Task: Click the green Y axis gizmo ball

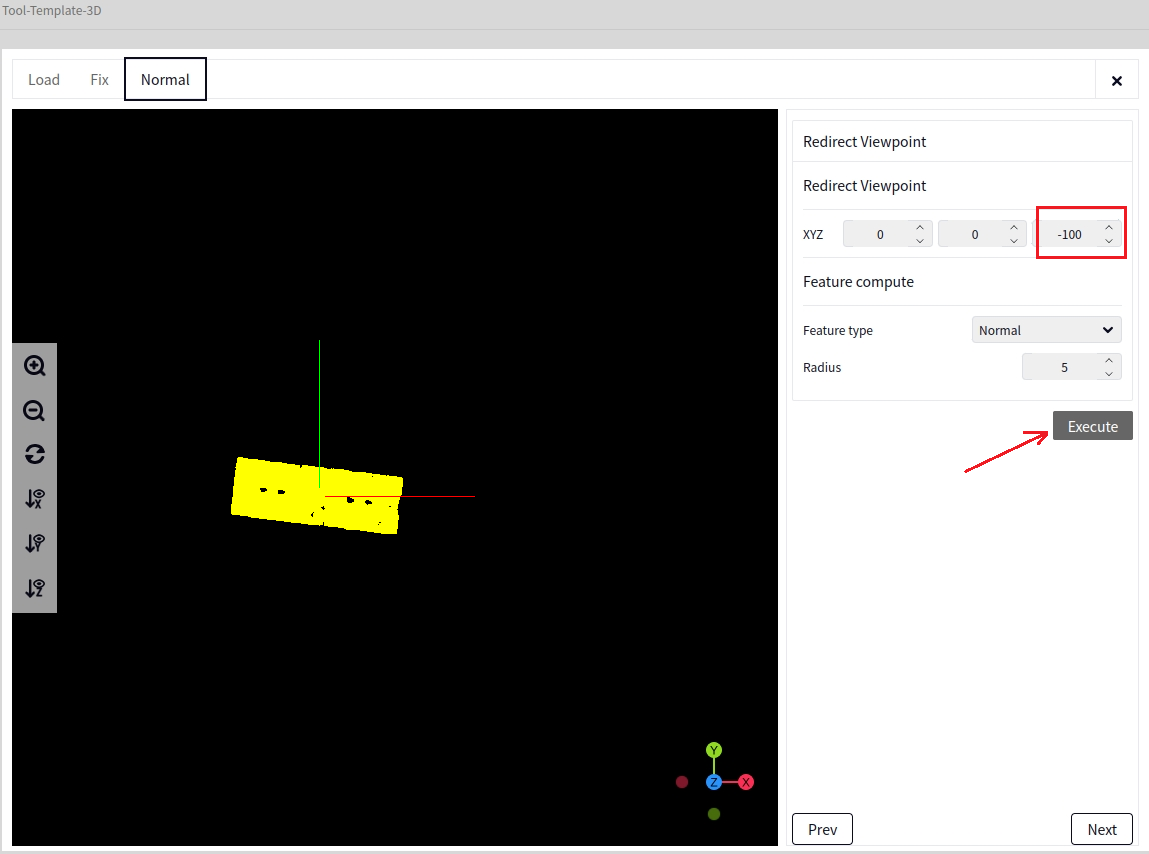Action: pyautogui.click(x=714, y=750)
